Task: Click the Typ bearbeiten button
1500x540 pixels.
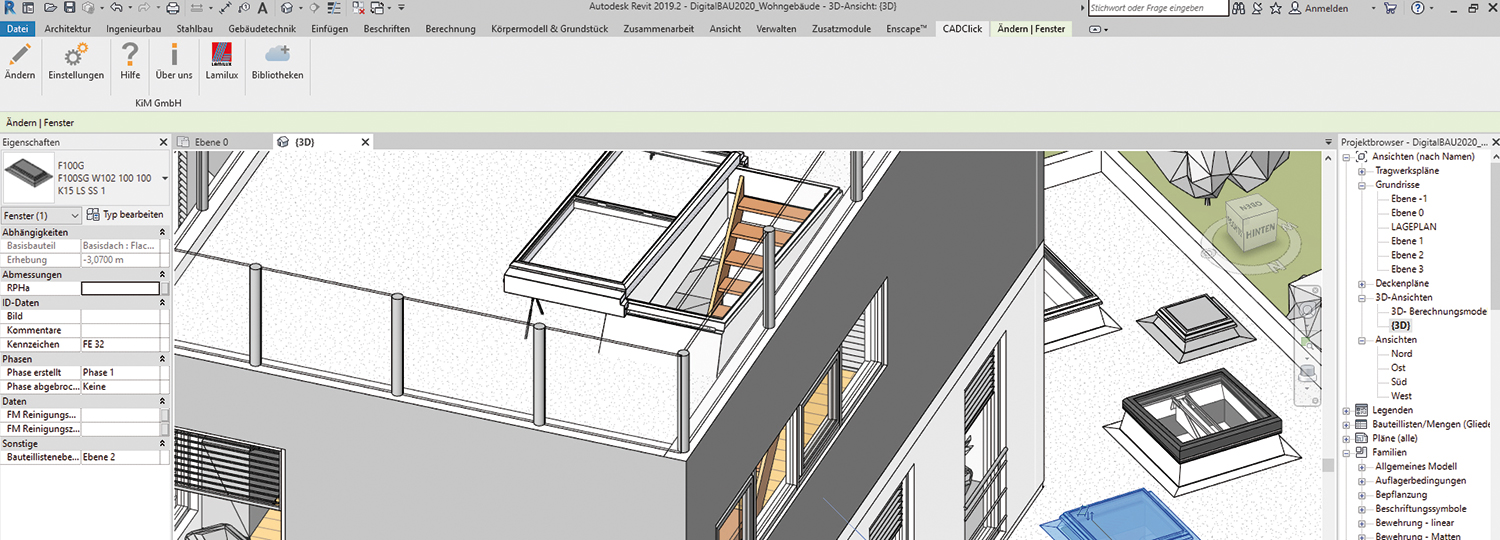Action: coord(125,215)
